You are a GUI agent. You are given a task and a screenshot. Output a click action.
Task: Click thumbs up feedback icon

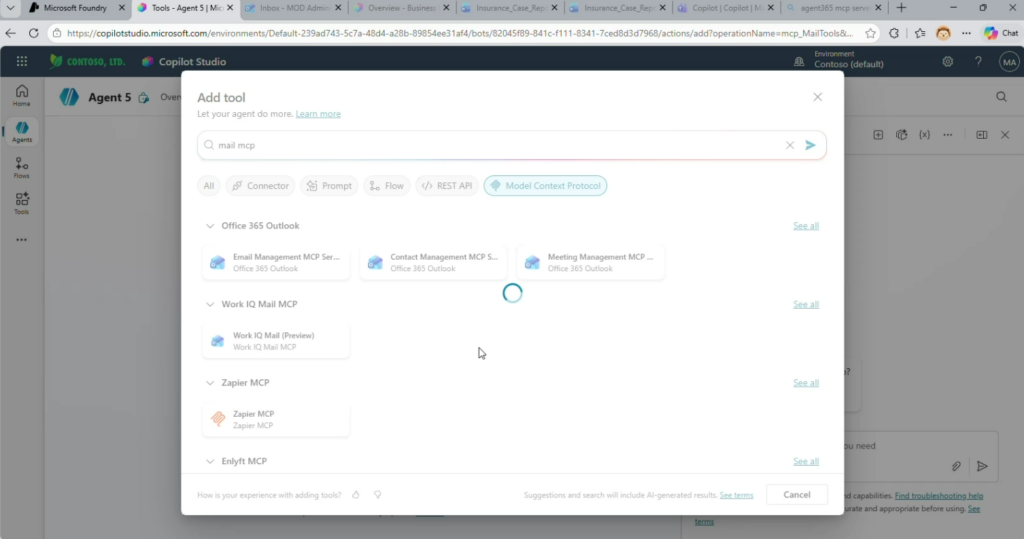pos(356,495)
